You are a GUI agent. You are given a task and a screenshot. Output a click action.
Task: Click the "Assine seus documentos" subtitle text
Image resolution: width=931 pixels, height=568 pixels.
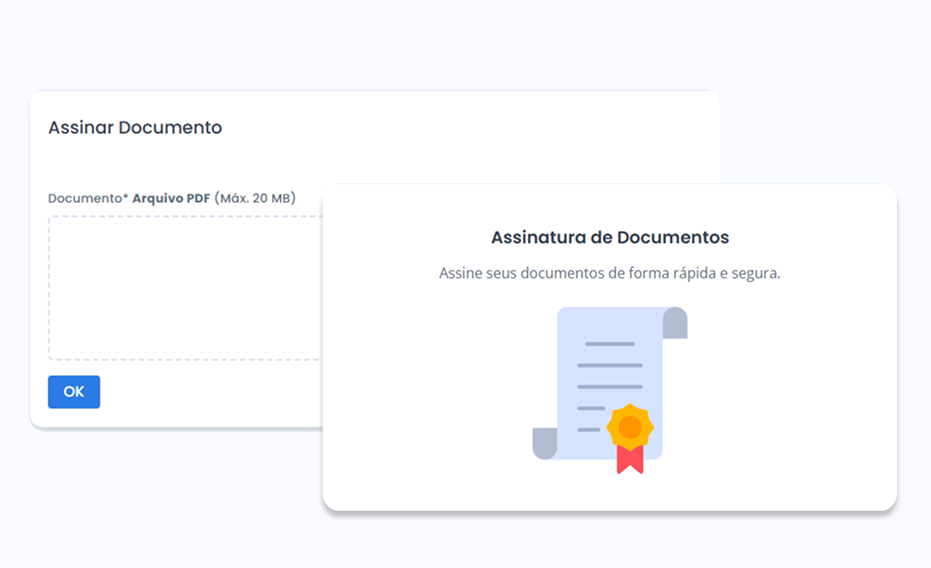pyautogui.click(x=610, y=273)
